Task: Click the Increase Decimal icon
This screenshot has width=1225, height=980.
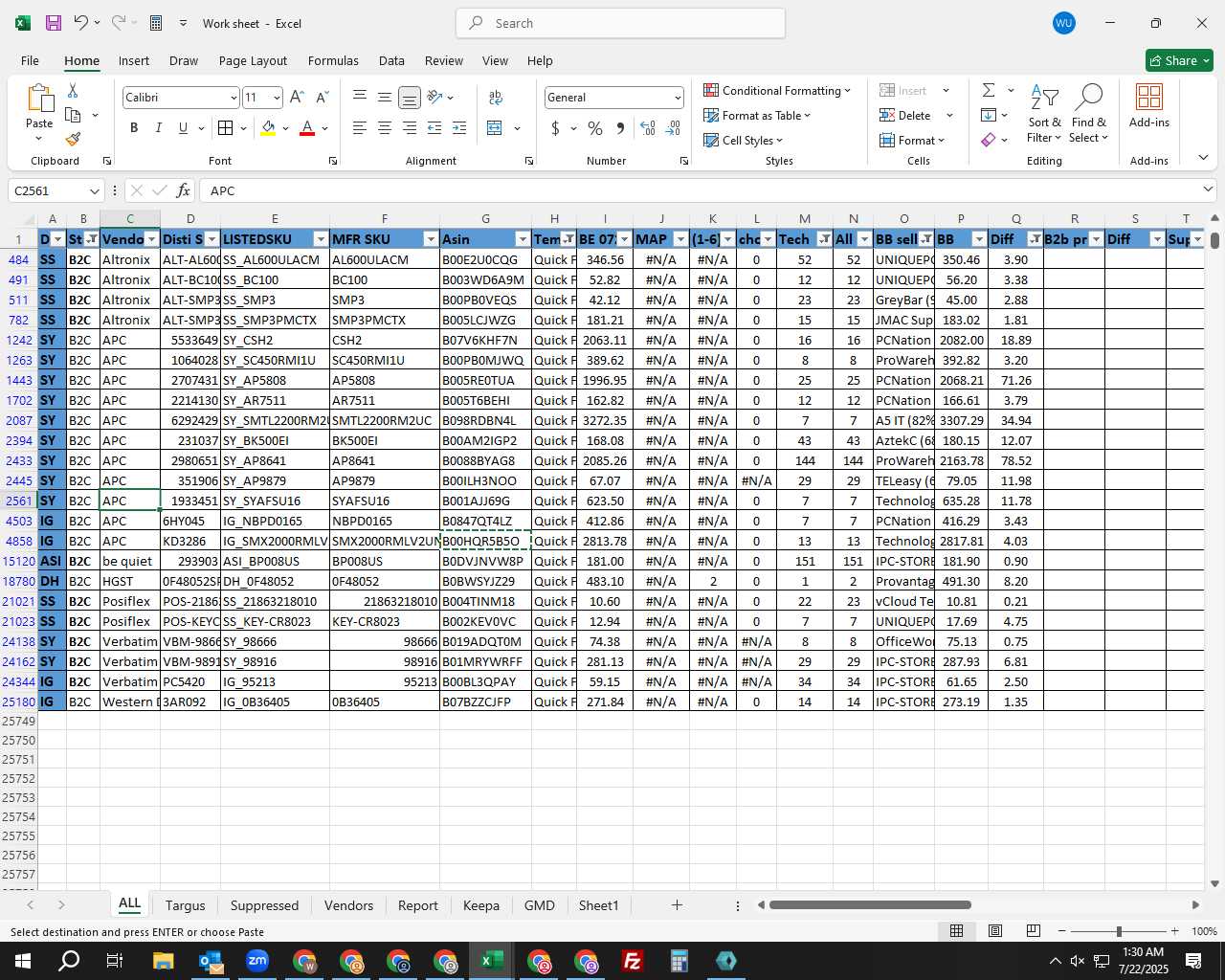Action: point(648,128)
